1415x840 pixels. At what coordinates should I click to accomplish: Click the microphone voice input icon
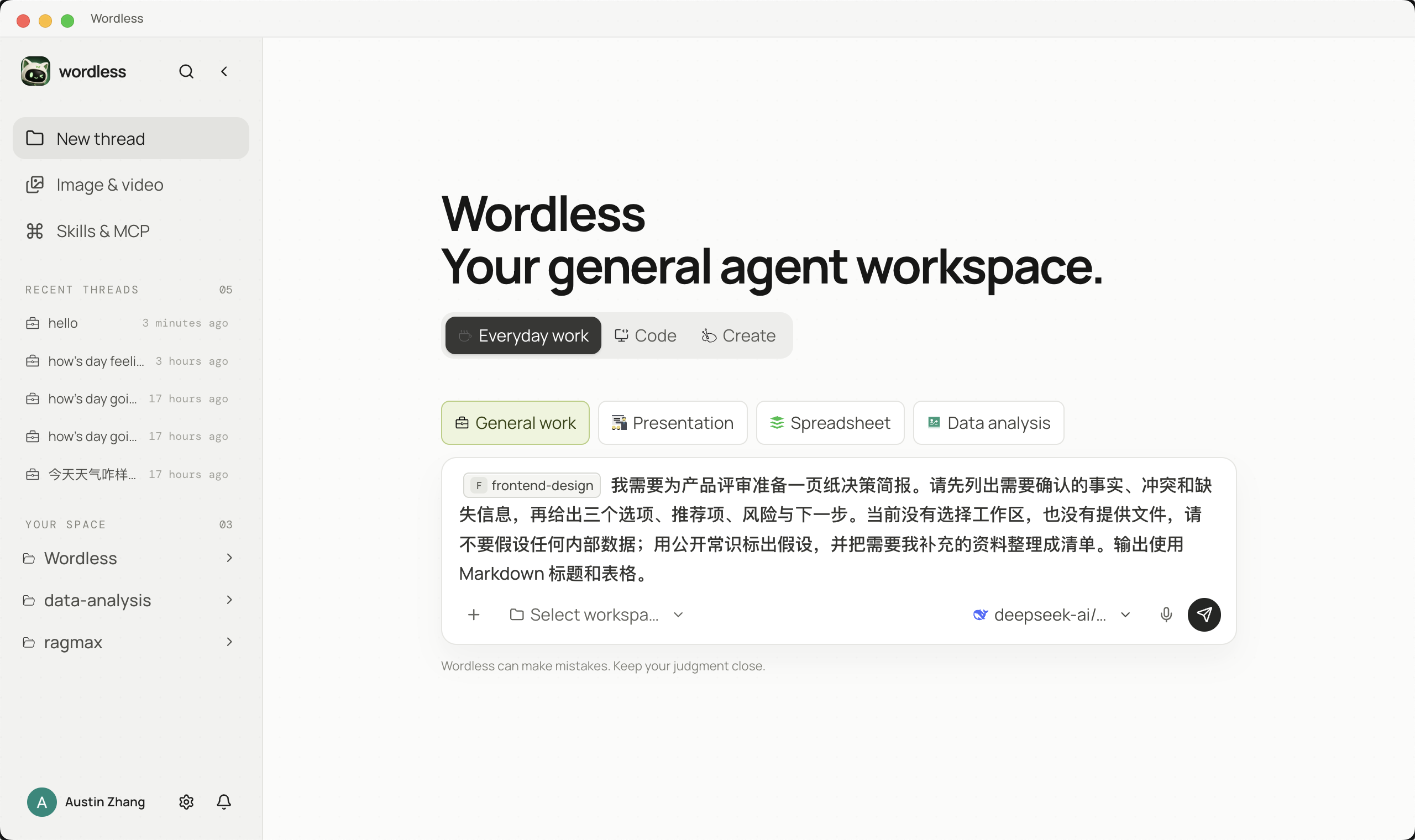click(x=1166, y=615)
